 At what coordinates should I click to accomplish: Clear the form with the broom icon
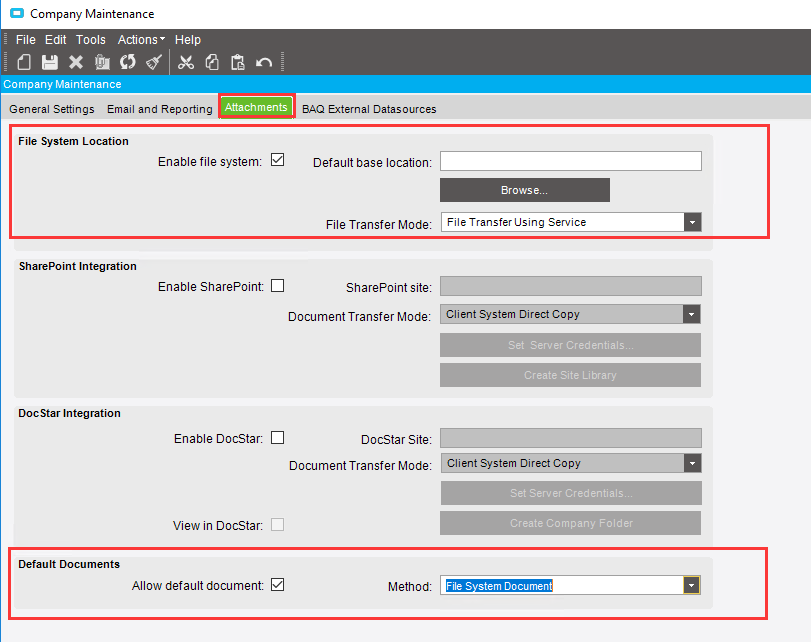pos(154,62)
